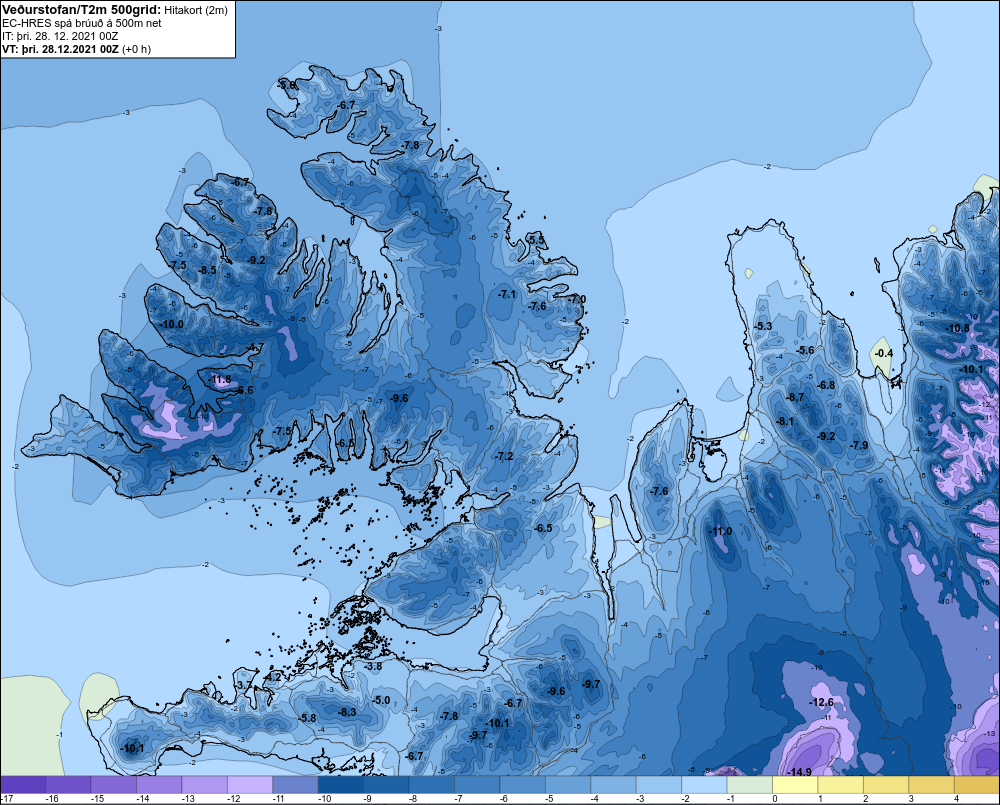
Task: Click the -8.7 temperature label
Action: [795, 397]
